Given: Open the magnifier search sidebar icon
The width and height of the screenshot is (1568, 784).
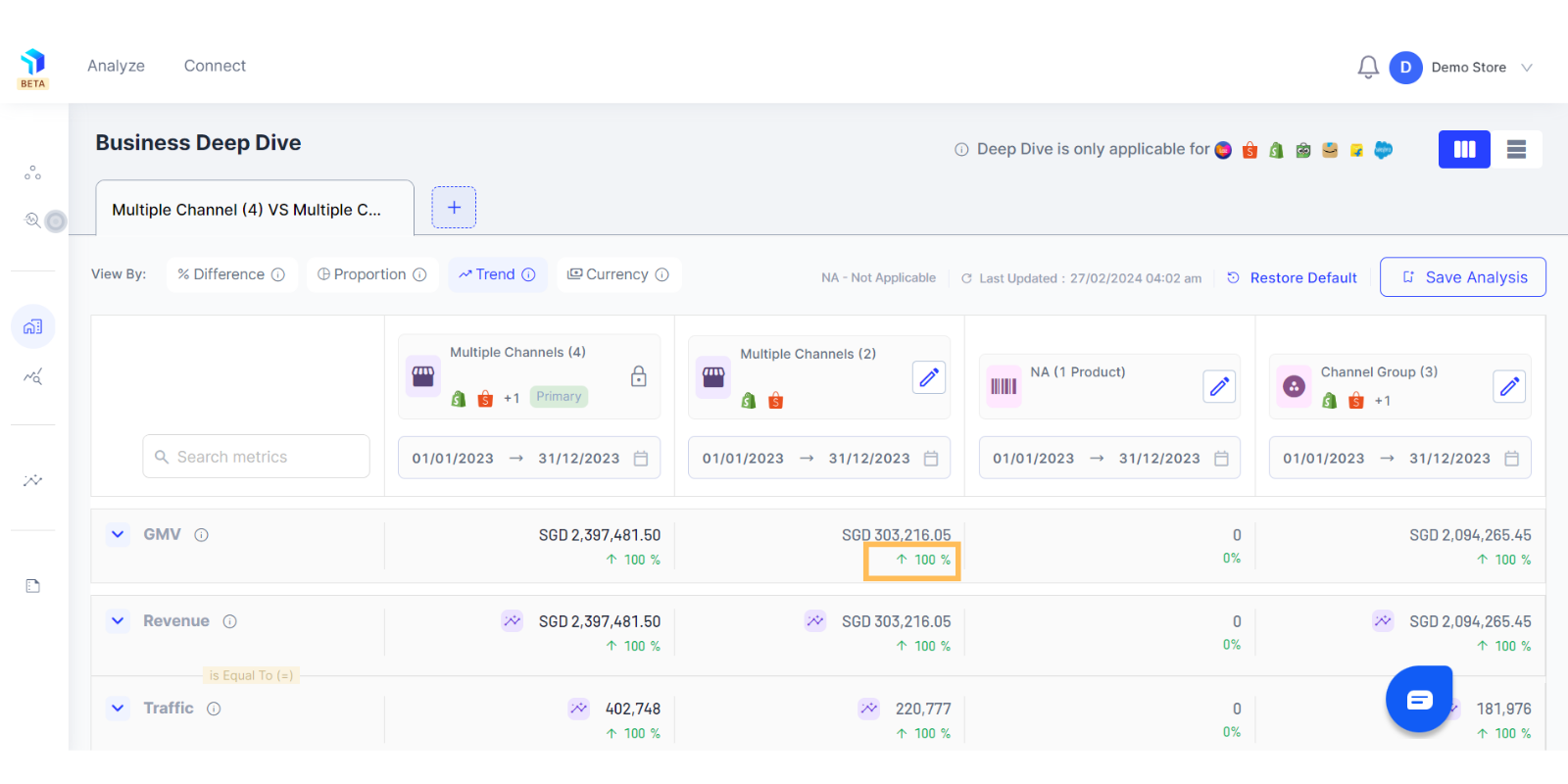Looking at the screenshot, I should [33, 220].
